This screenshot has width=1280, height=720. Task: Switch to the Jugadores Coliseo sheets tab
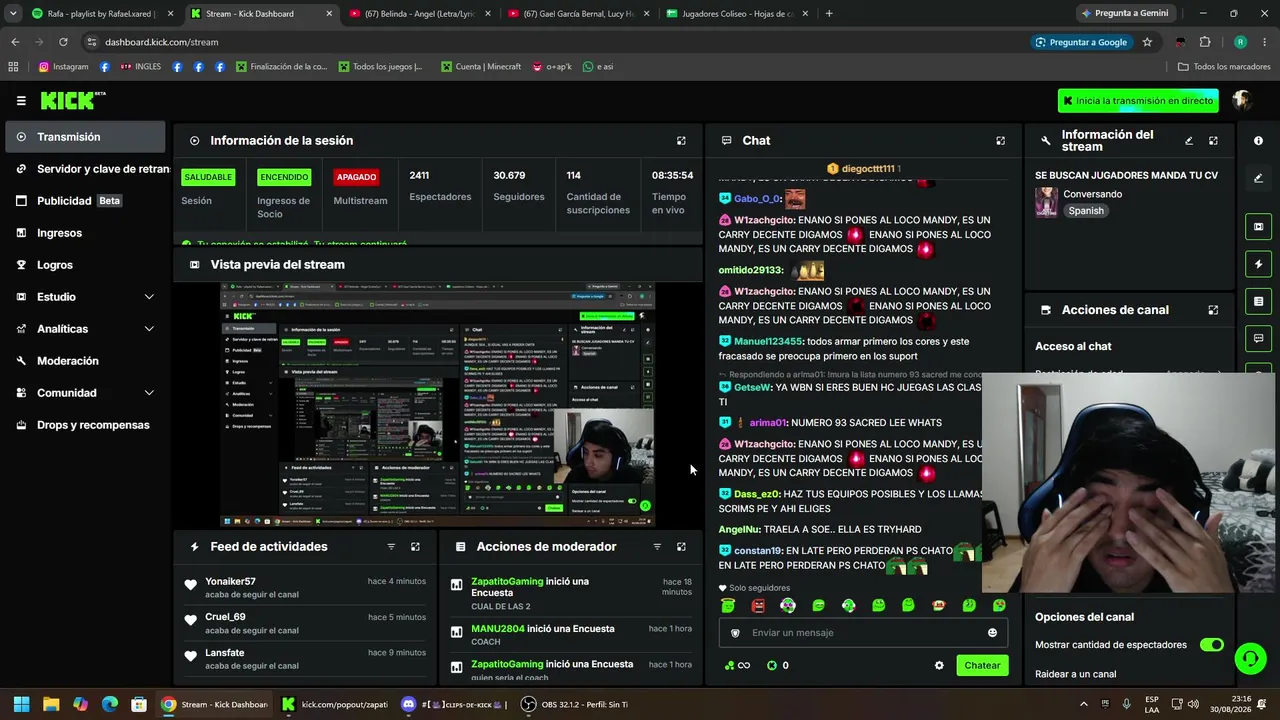tap(735, 14)
